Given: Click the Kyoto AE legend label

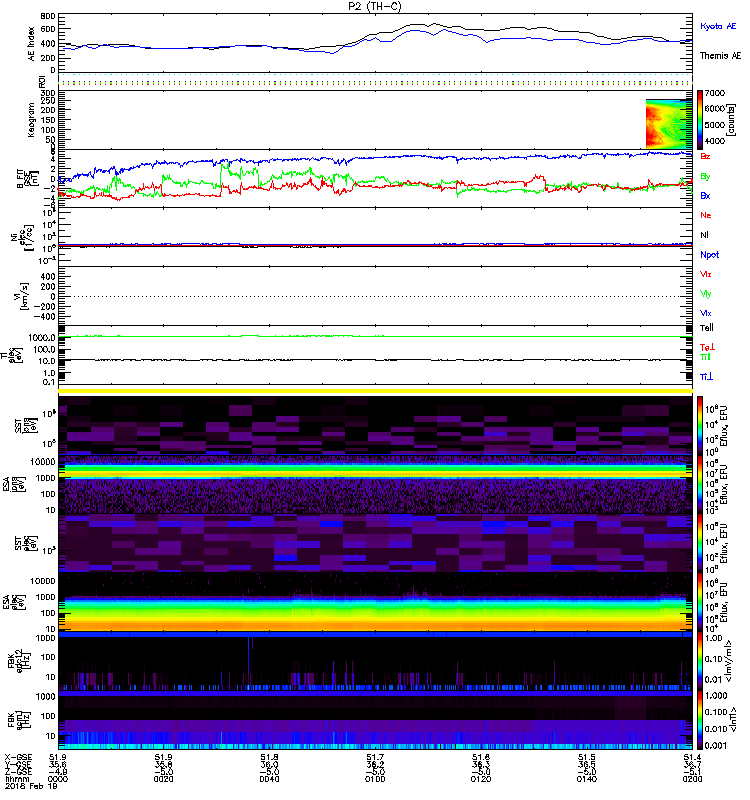Looking at the screenshot, I should [x=719, y=26].
